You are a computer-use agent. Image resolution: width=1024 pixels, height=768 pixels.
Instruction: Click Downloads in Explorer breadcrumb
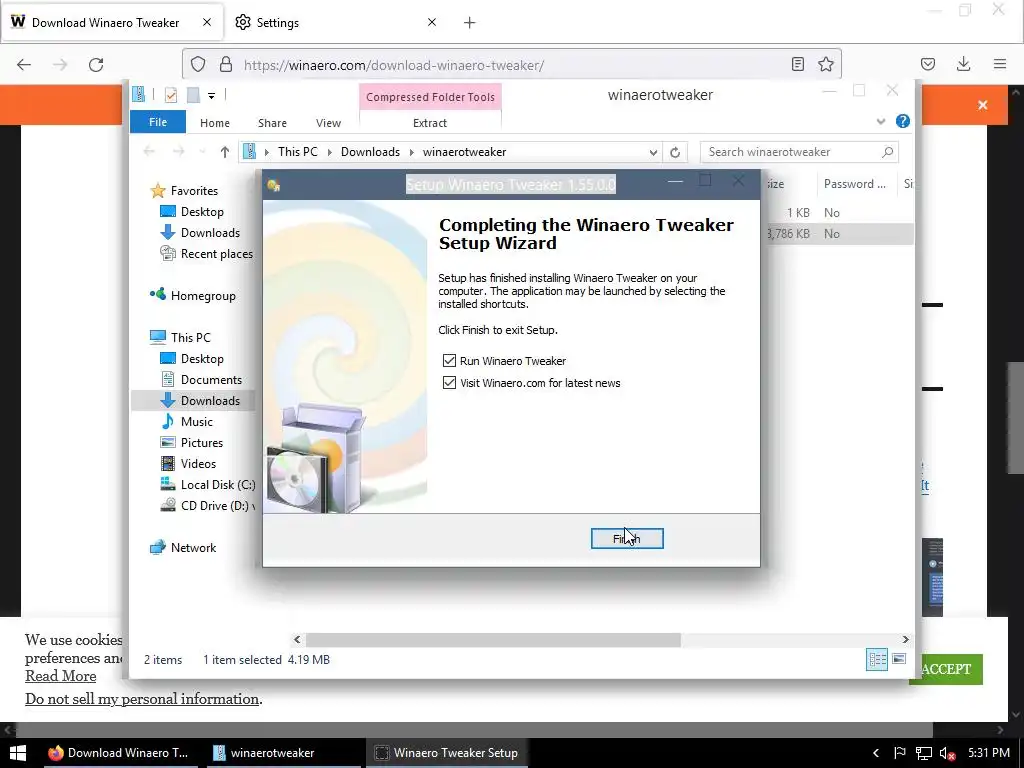tap(370, 152)
